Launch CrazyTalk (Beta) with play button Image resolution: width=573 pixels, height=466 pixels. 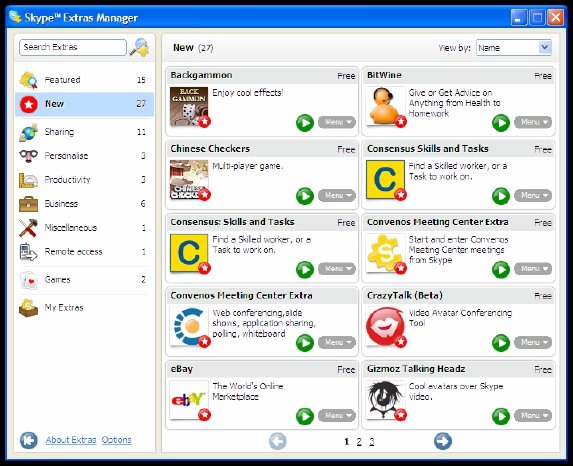(501, 343)
